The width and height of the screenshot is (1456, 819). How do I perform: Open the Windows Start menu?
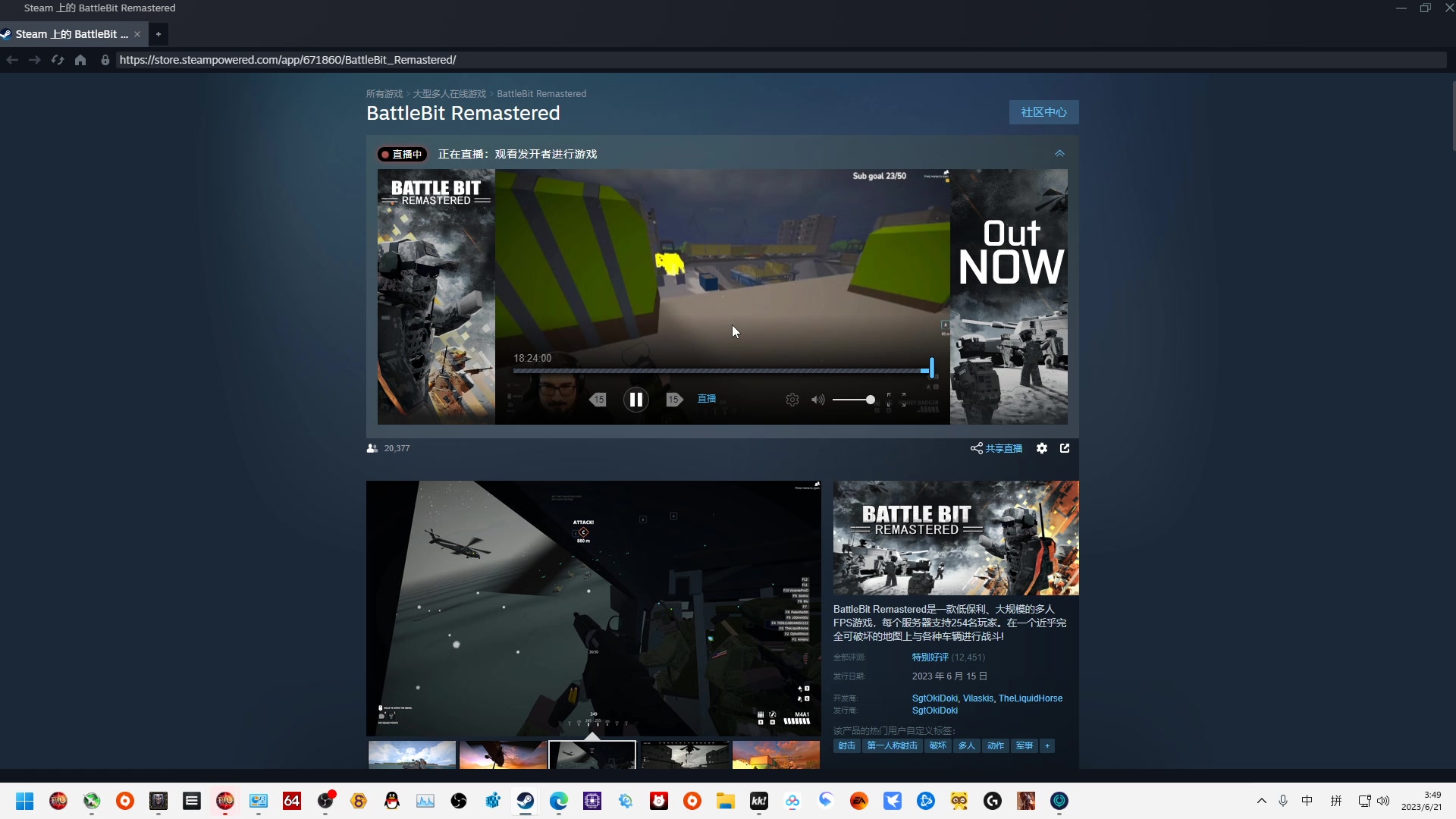[24, 801]
